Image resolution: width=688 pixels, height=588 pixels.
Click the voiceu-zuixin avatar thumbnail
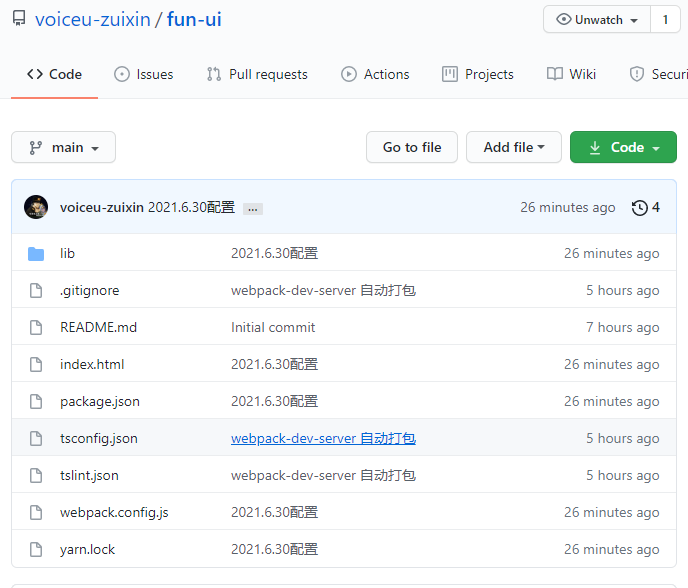36,207
